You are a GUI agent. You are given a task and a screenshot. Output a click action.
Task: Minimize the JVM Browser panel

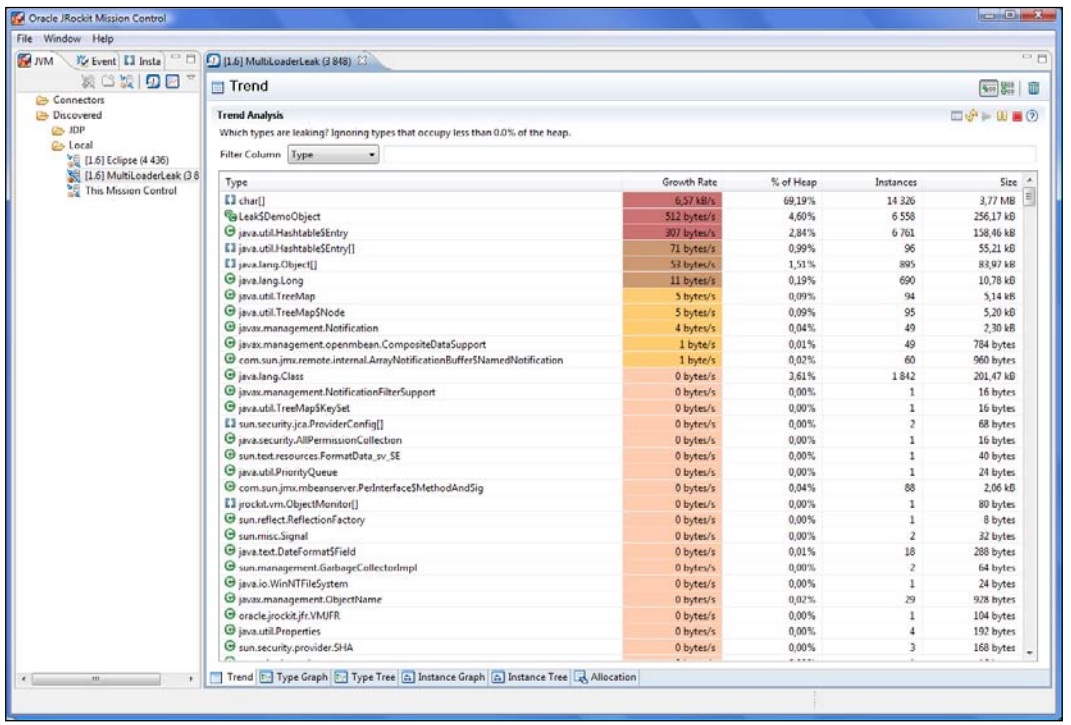point(176,58)
